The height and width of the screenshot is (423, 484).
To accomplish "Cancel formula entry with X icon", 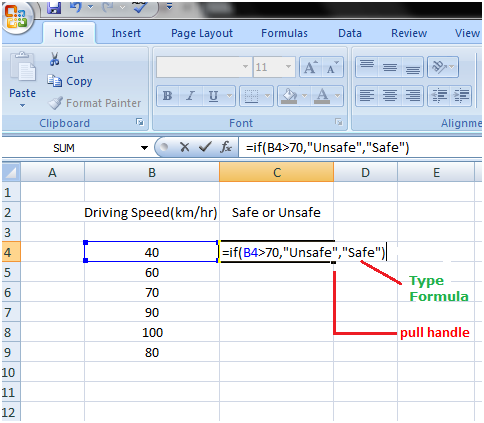I will (x=184, y=147).
